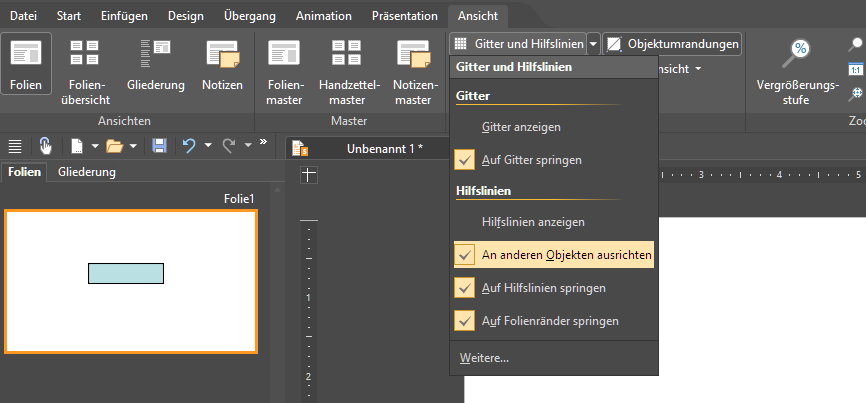Undo the last action

[189, 146]
